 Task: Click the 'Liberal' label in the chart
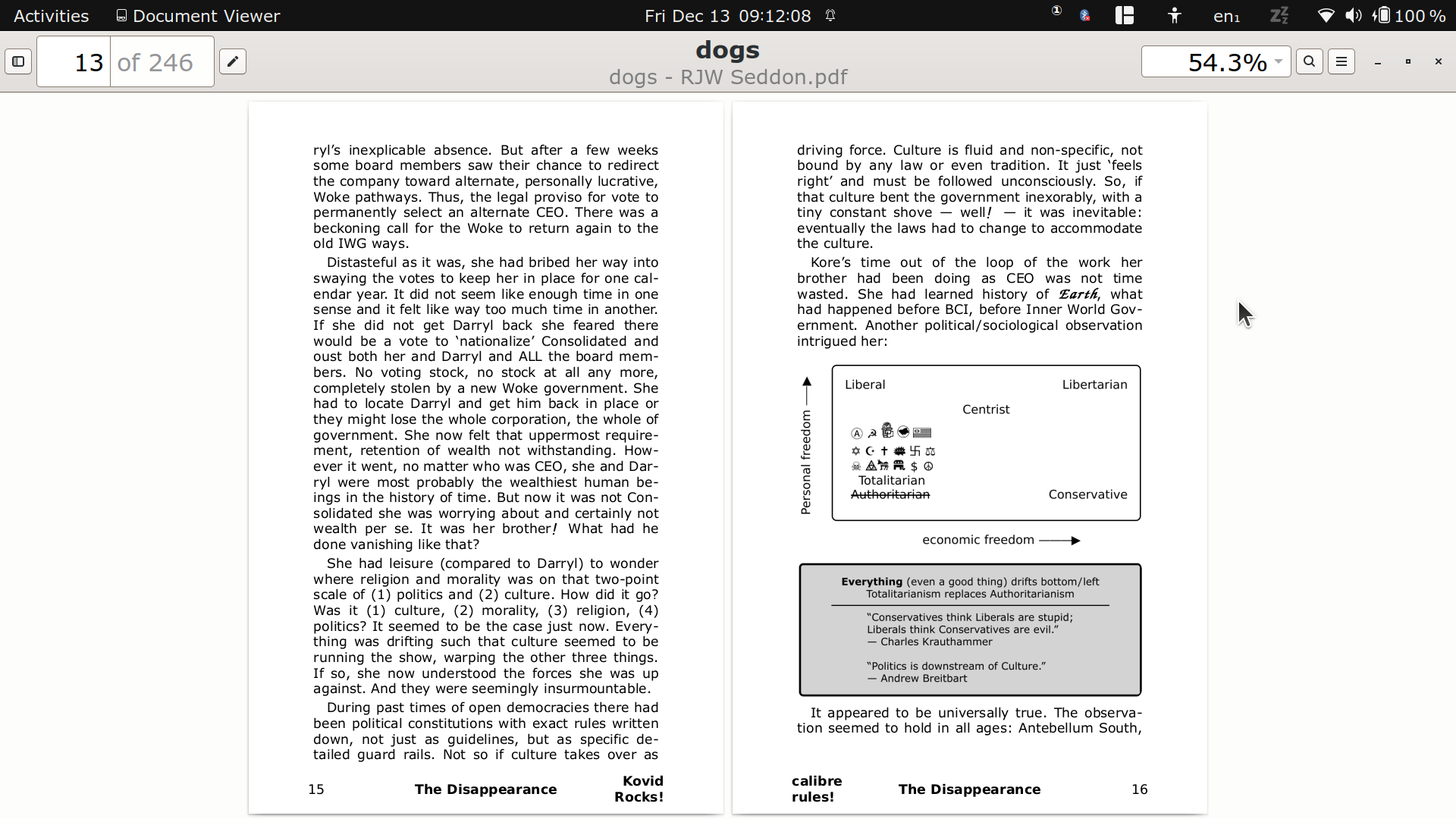point(865,384)
